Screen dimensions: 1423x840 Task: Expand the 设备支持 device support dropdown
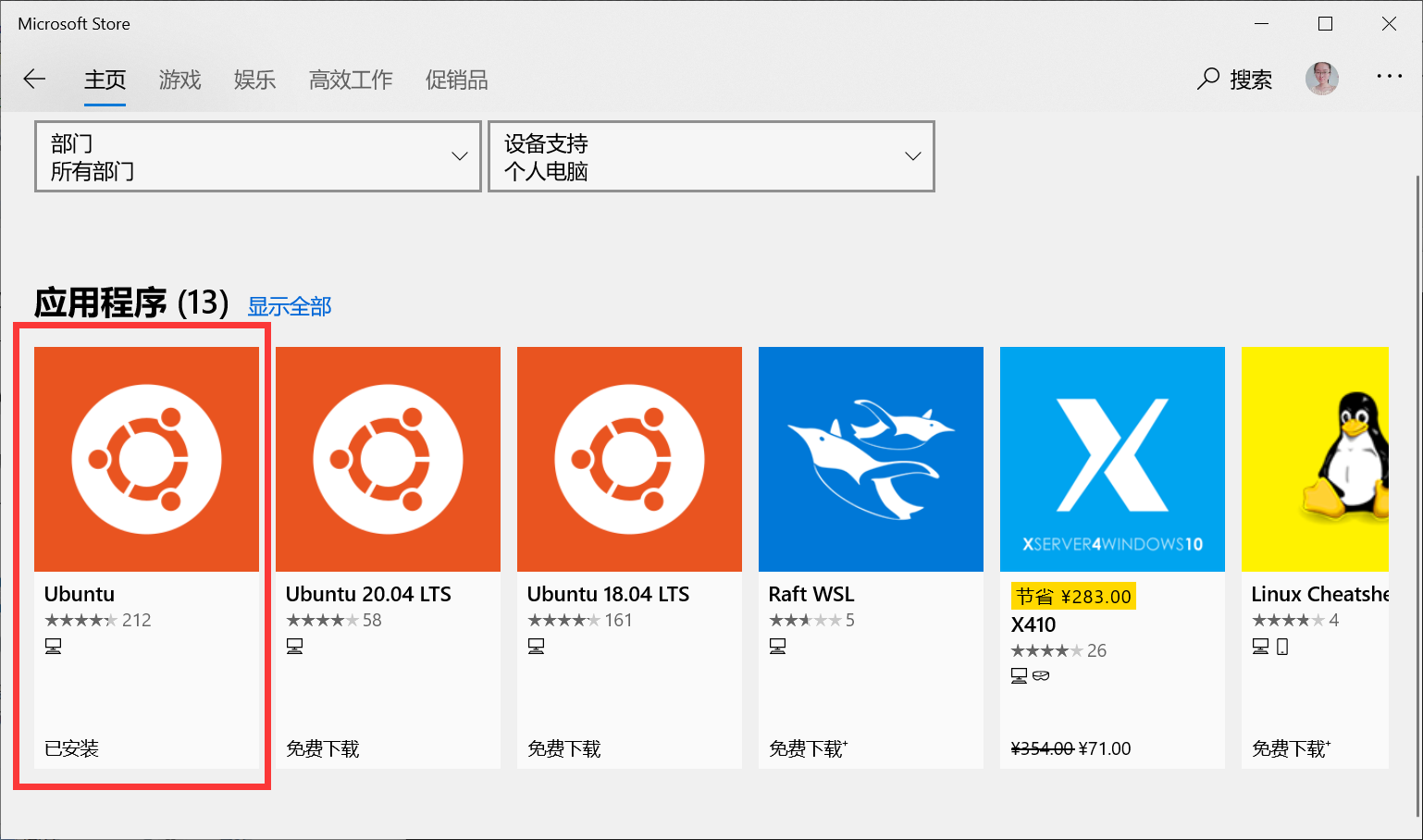(x=711, y=156)
